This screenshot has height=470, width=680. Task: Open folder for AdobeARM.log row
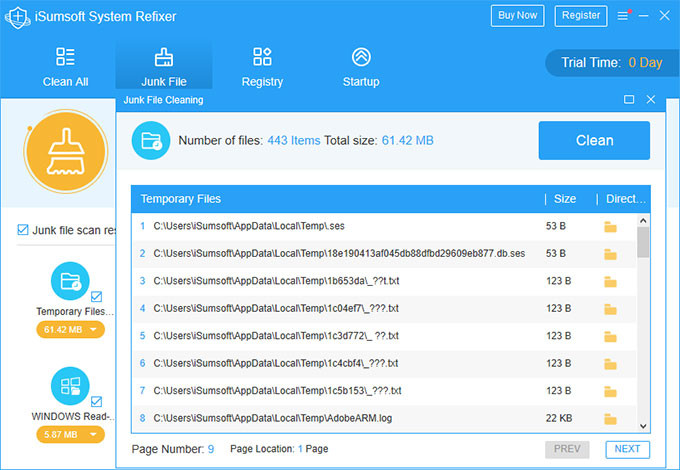(x=610, y=419)
